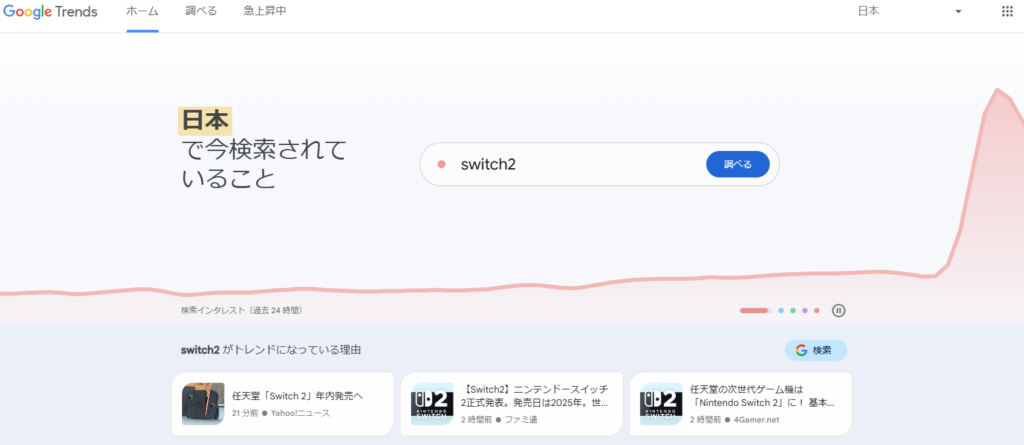
Task: Open 4Gamer.net 次世代ゲーム機 article
Action: coord(741,404)
